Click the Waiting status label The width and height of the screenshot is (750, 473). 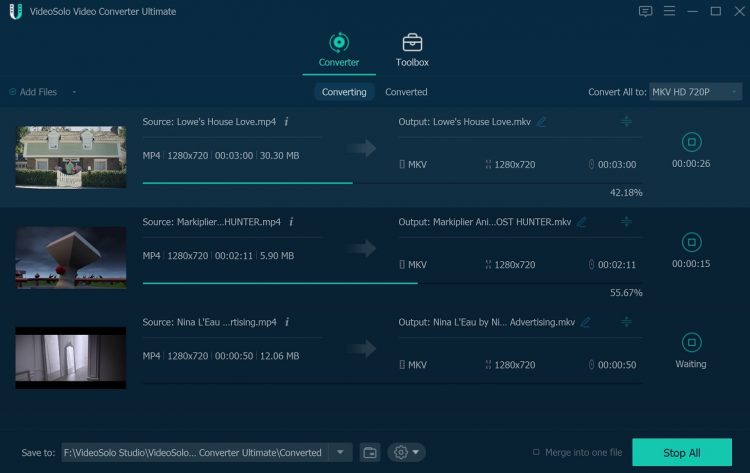tap(691, 364)
